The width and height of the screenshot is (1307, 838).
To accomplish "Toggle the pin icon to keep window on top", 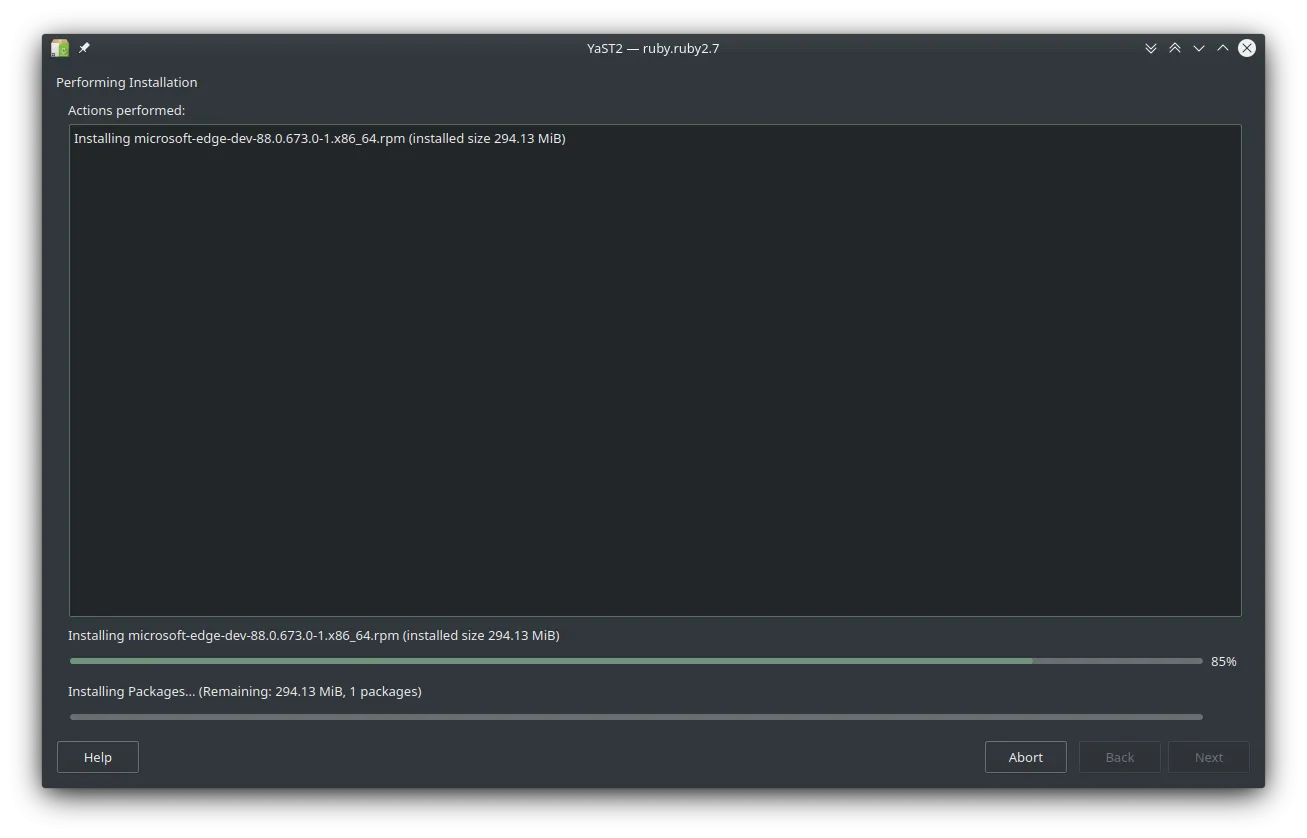I will click(x=84, y=47).
